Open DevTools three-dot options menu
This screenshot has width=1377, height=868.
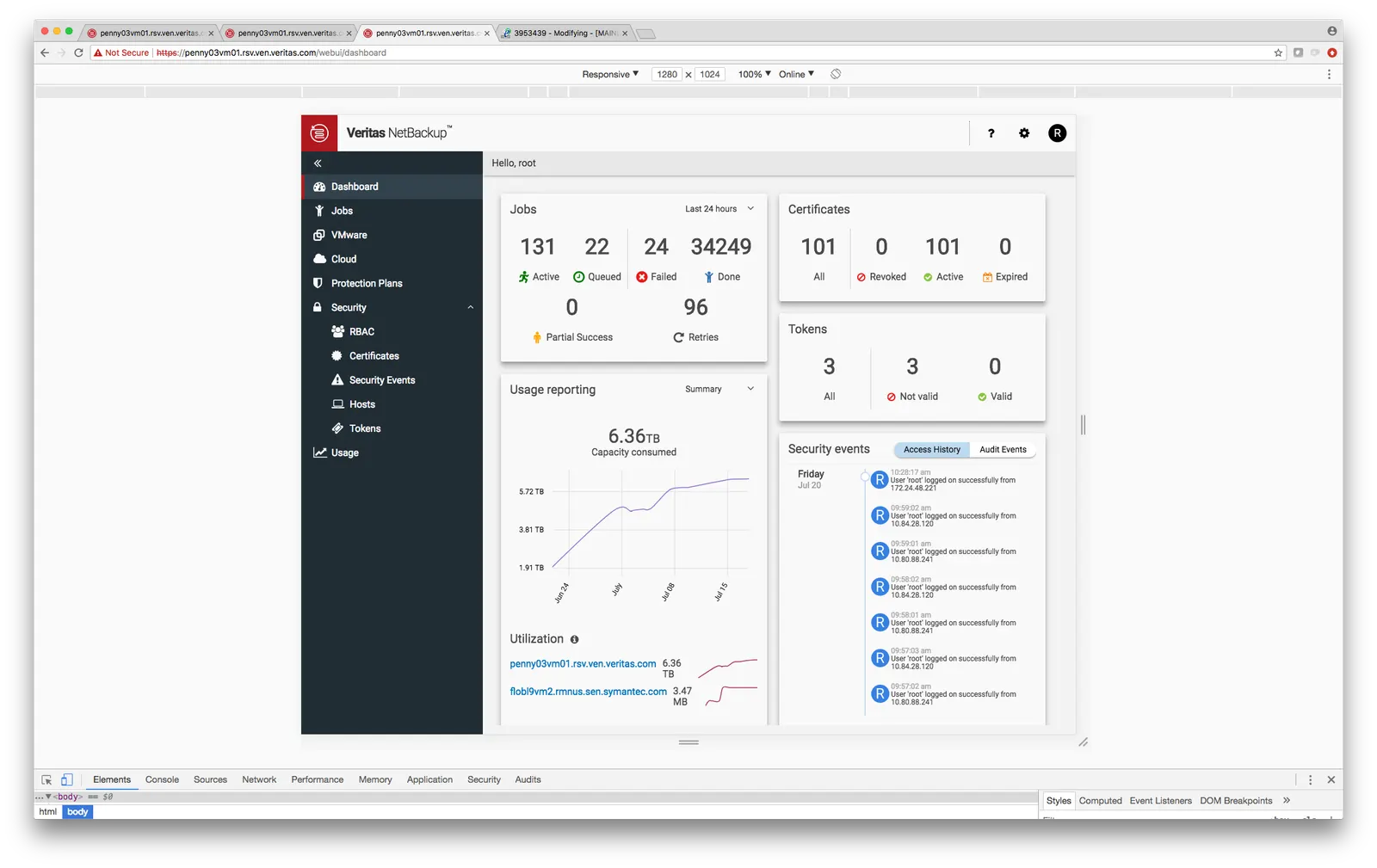pyautogui.click(x=1310, y=779)
